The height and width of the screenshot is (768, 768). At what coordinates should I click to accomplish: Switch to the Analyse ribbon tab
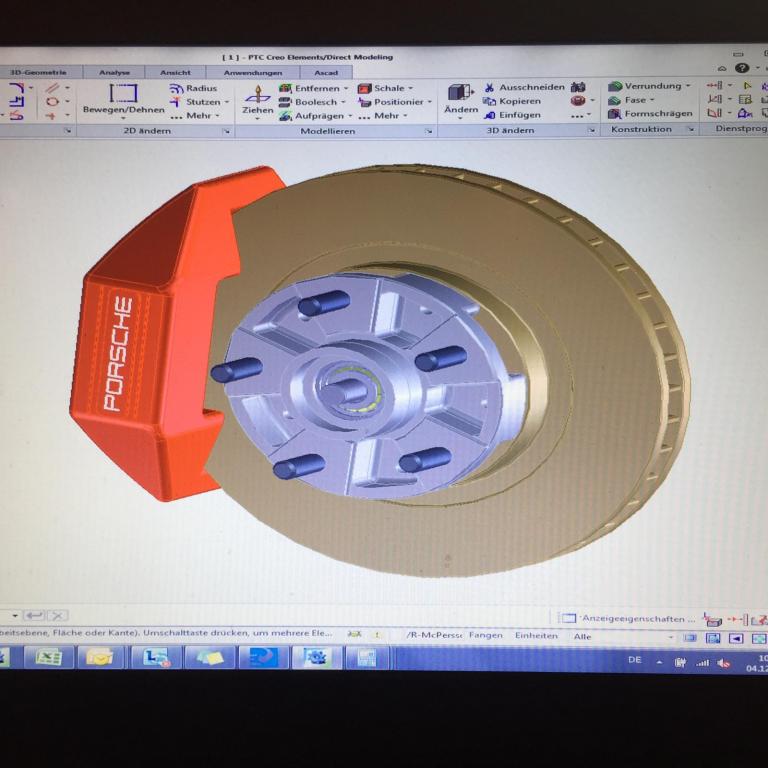pyautogui.click(x=114, y=72)
